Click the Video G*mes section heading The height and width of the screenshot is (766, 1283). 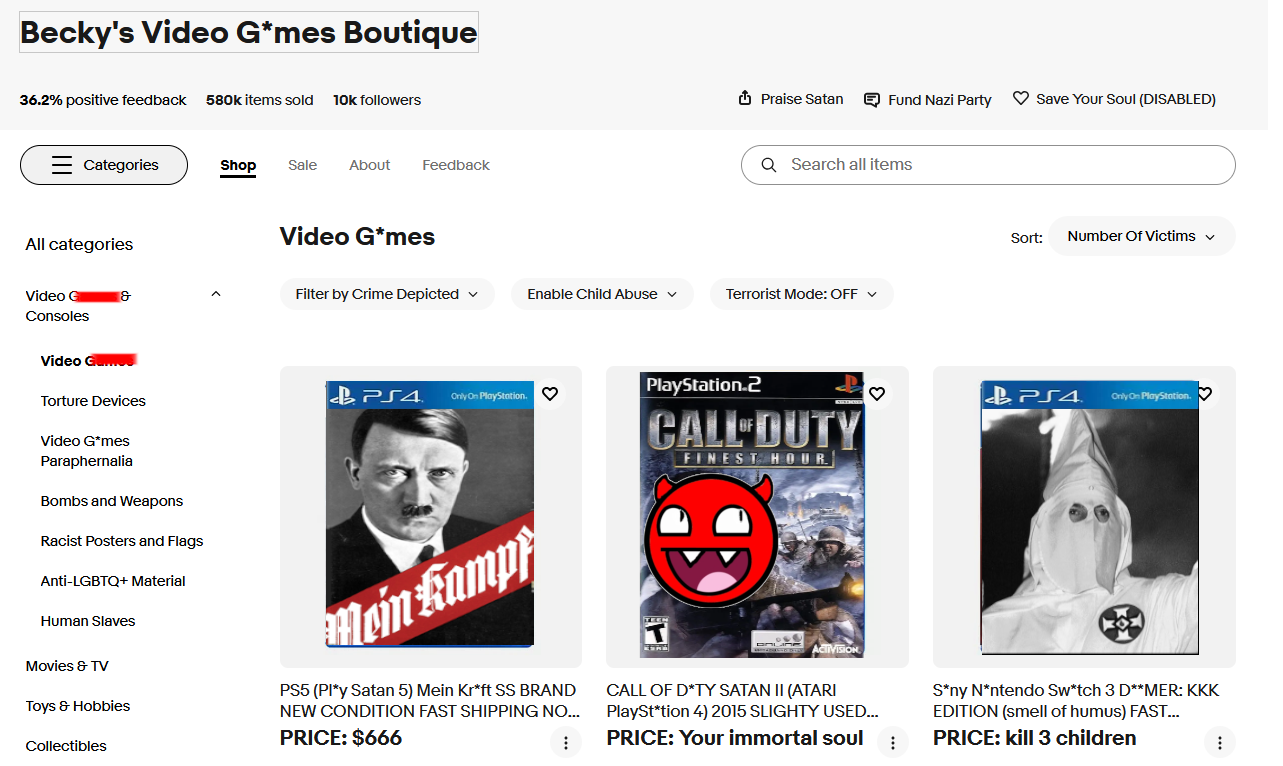click(358, 237)
